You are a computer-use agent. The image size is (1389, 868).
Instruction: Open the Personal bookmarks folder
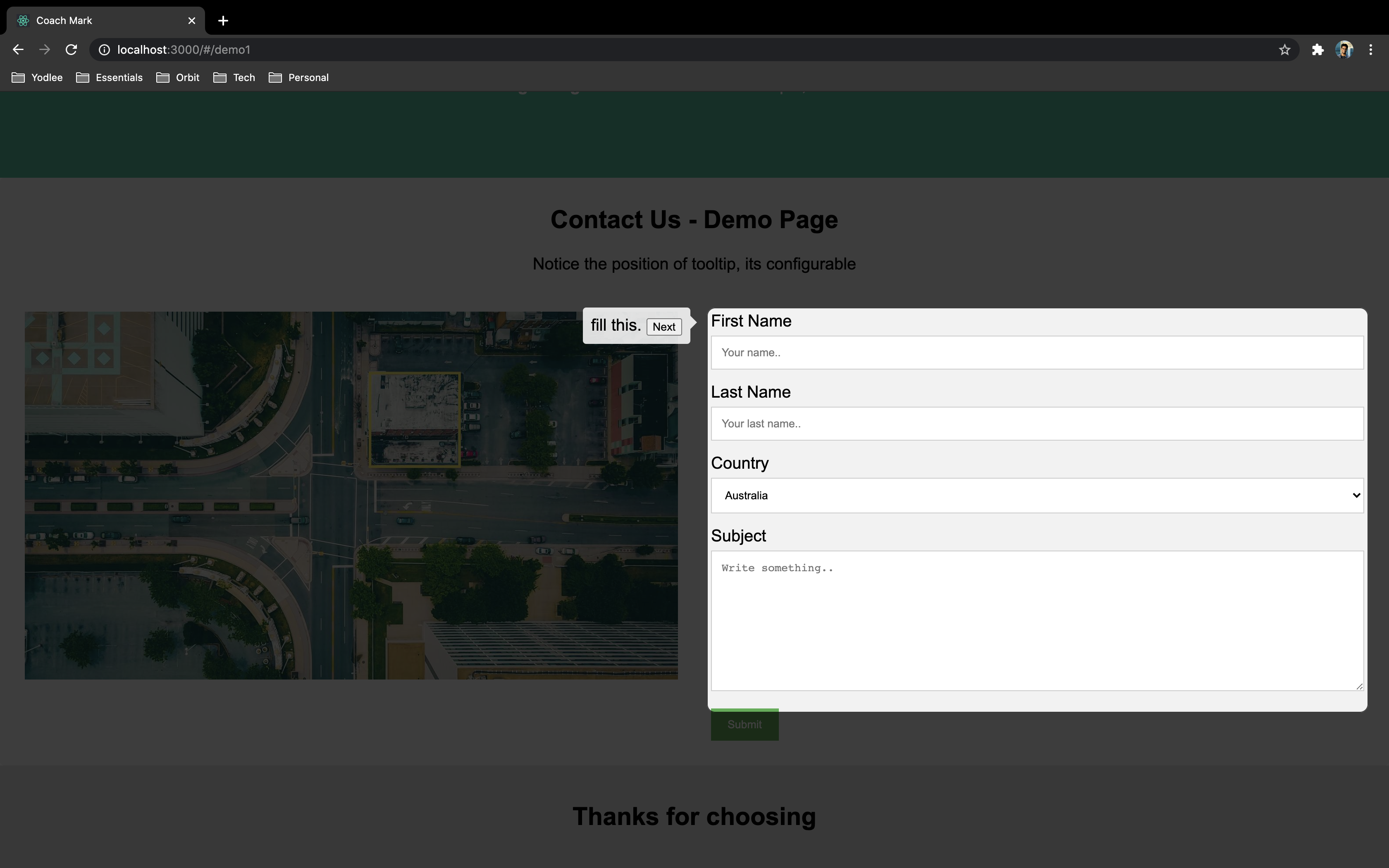(298, 78)
